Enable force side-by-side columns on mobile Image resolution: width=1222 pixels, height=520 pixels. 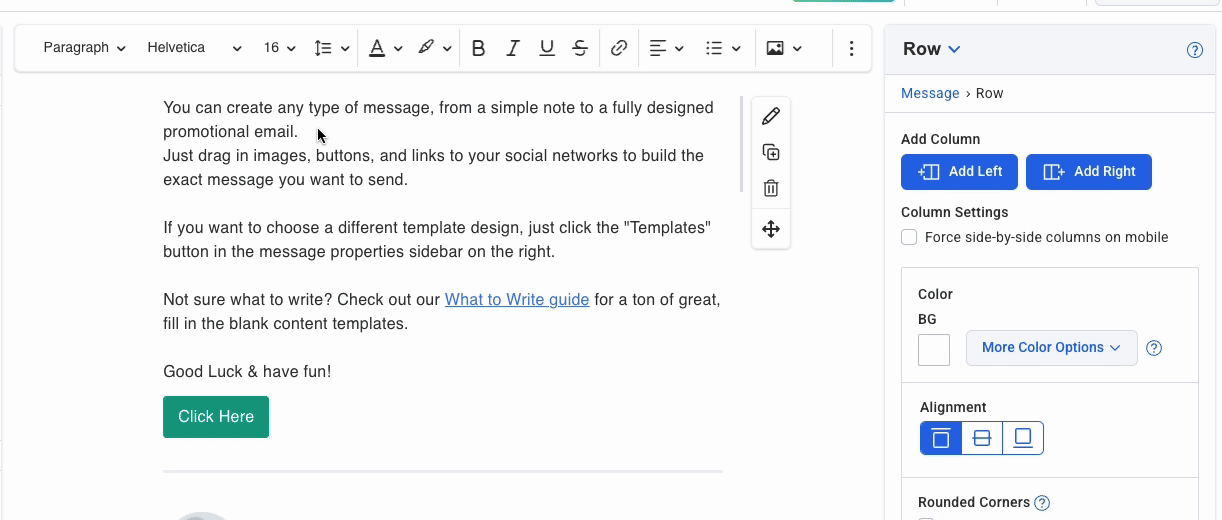point(909,237)
